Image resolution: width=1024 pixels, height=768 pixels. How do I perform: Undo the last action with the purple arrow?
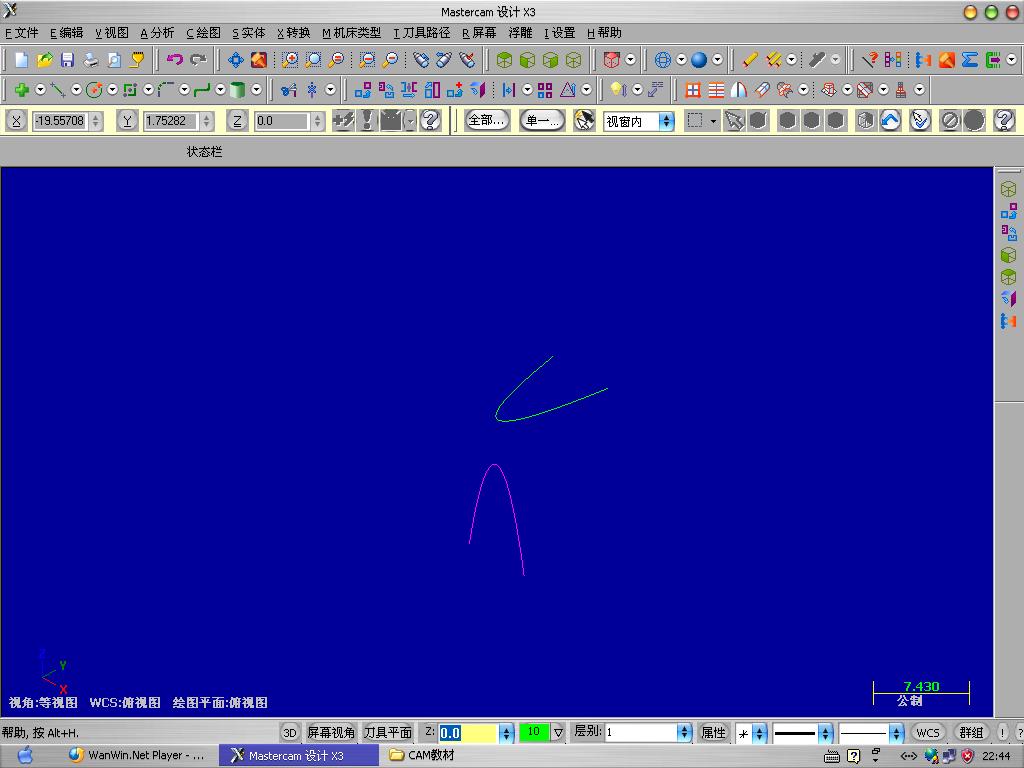click(174, 60)
